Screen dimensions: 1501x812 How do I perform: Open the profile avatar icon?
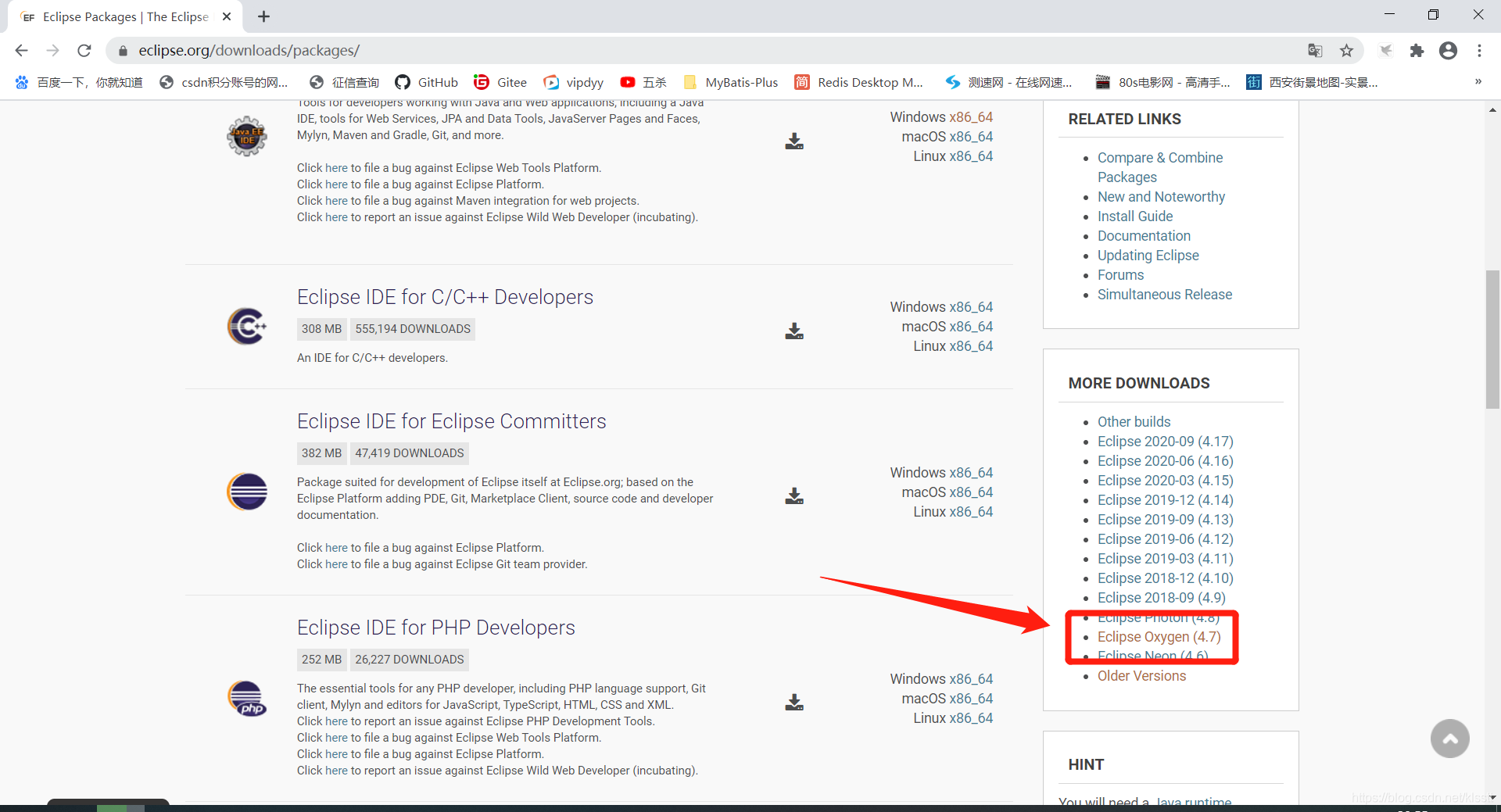point(1448,51)
